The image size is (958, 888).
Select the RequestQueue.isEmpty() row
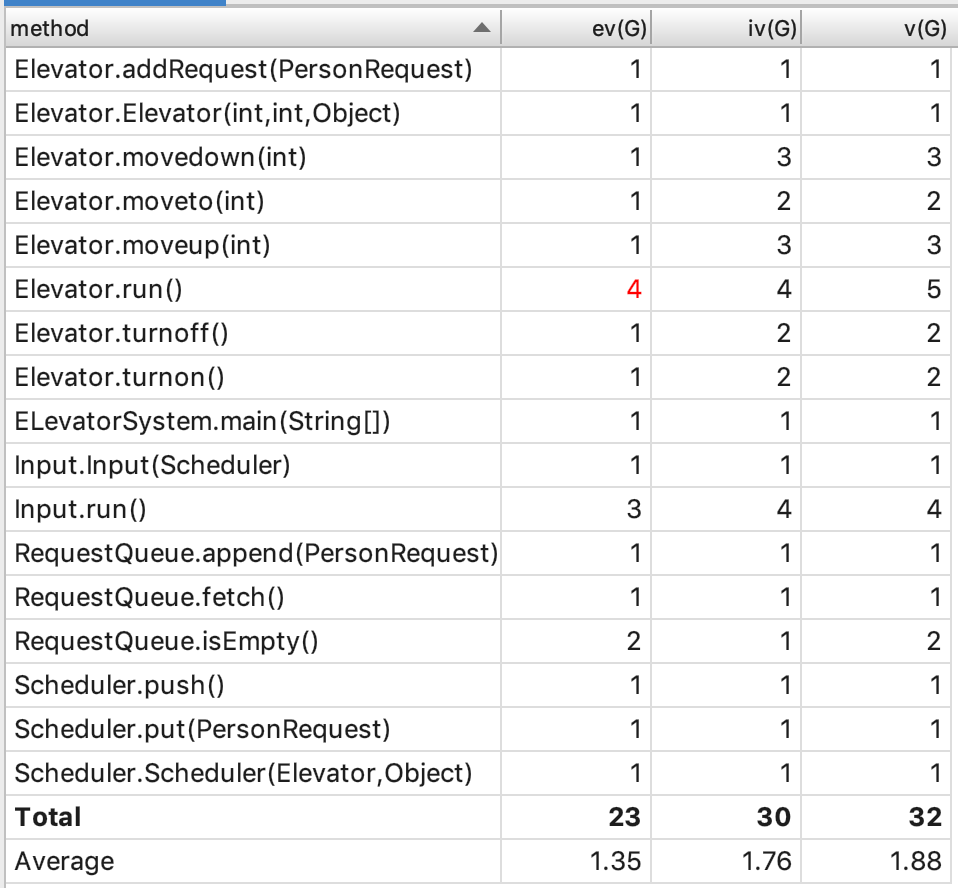click(x=166, y=642)
